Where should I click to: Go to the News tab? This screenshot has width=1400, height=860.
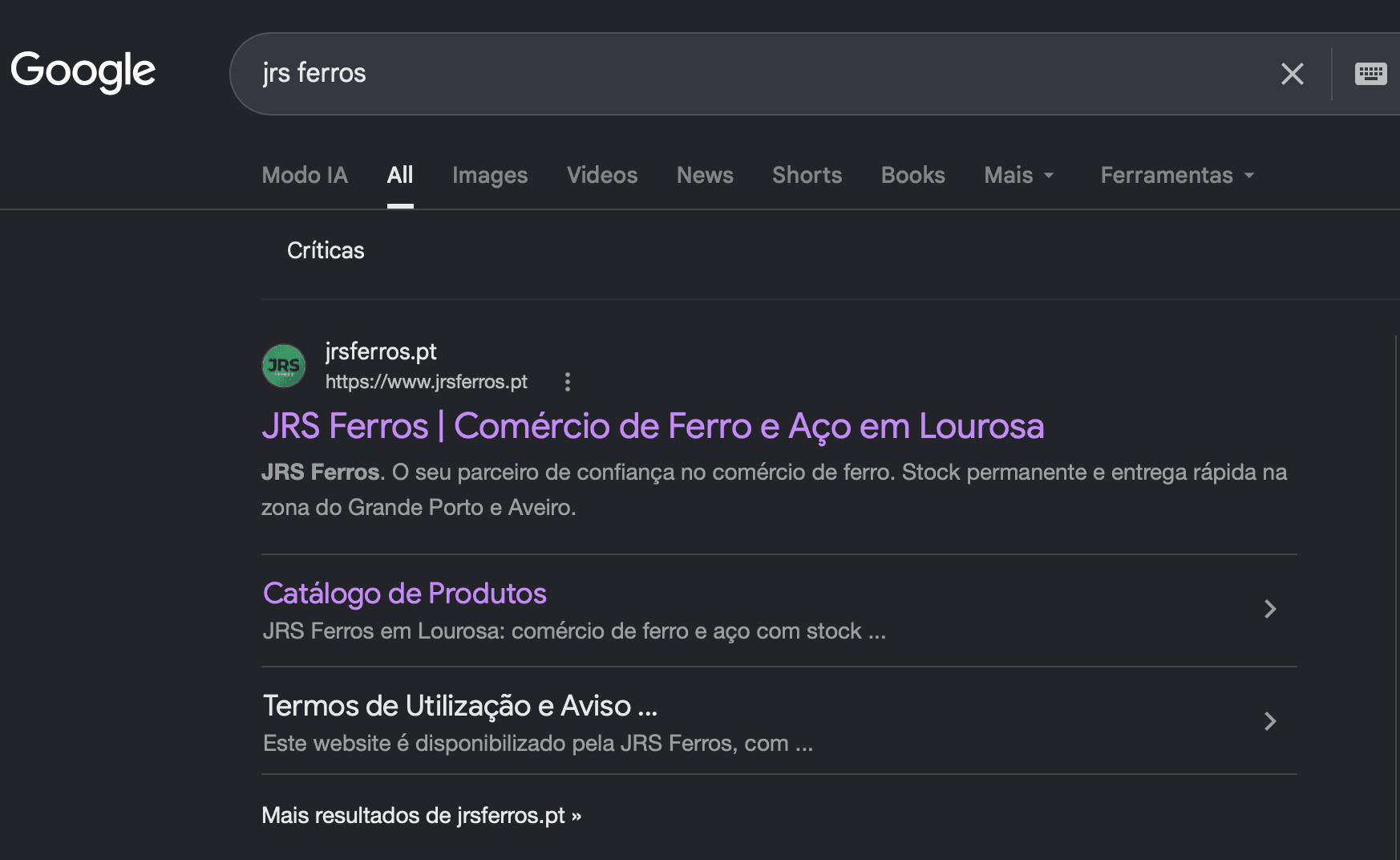pos(705,175)
